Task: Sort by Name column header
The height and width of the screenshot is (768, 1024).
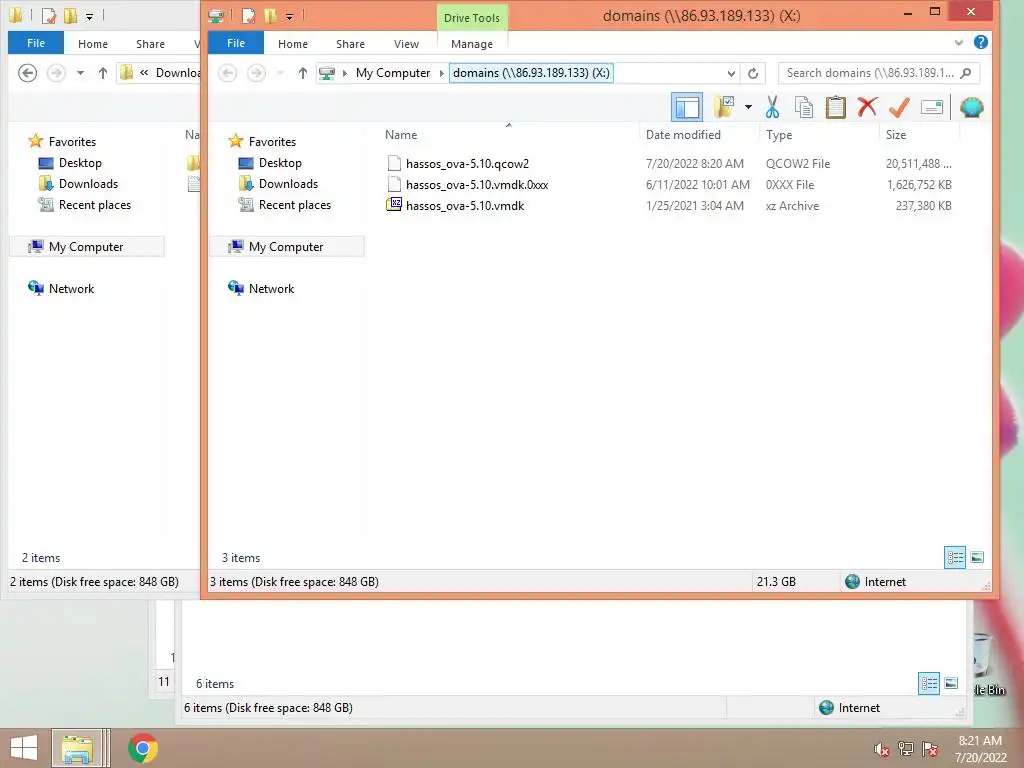Action: 401,135
